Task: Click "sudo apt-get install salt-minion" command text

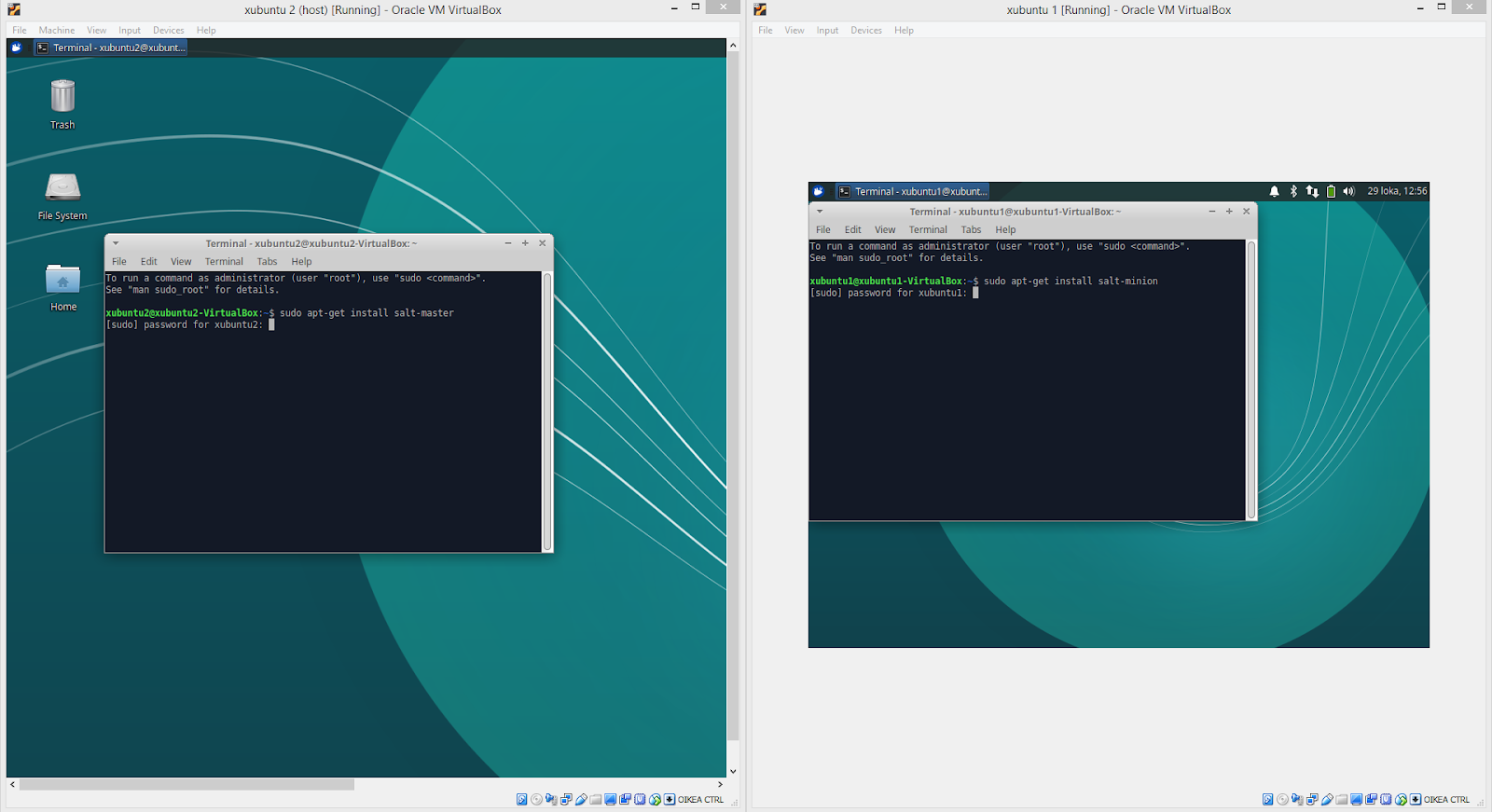Action: pyautogui.click(x=1071, y=282)
